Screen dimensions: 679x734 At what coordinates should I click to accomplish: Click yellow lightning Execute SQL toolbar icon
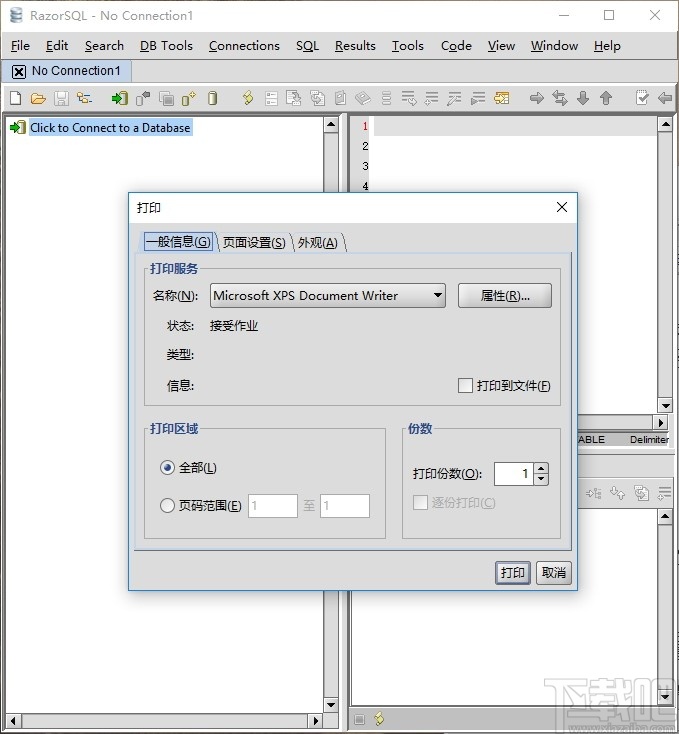coord(248,98)
